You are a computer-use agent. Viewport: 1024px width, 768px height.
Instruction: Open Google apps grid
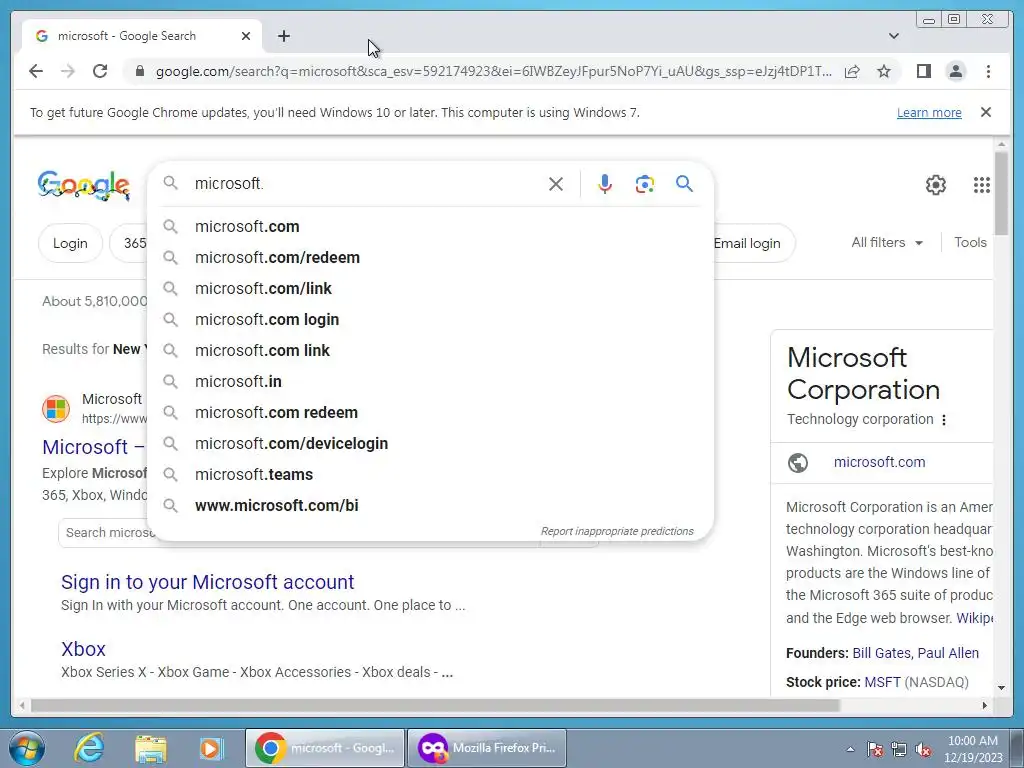point(982,185)
